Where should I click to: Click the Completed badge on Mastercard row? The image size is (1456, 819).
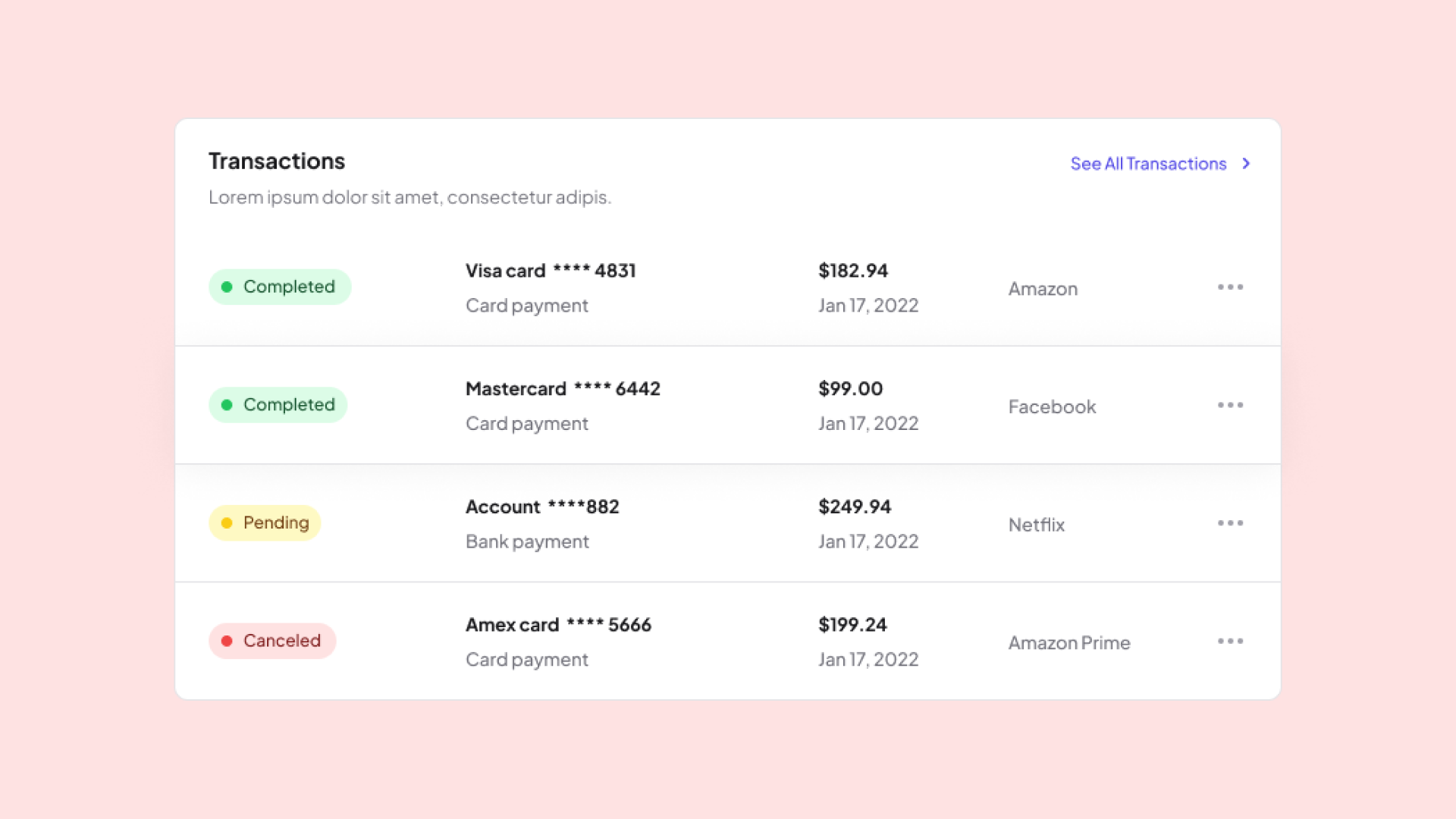278,405
